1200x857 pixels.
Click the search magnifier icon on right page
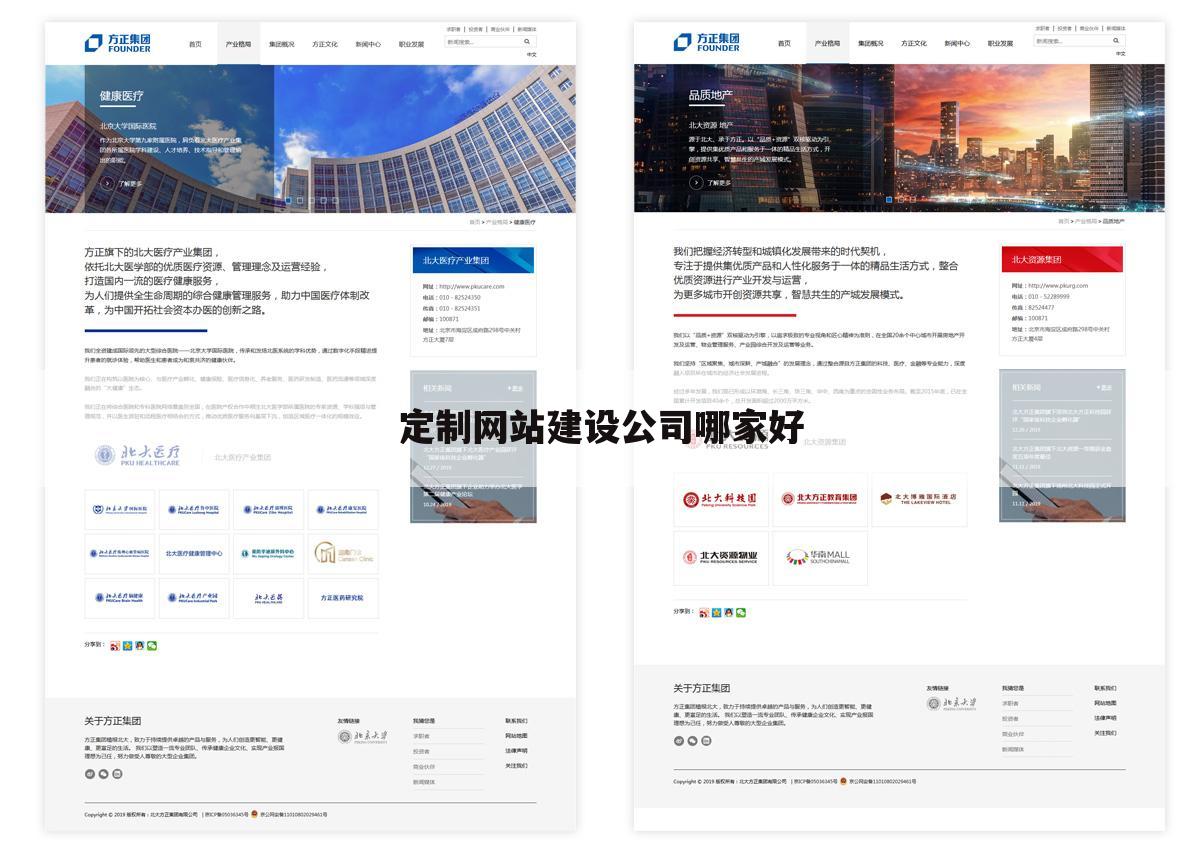(1116, 41)
